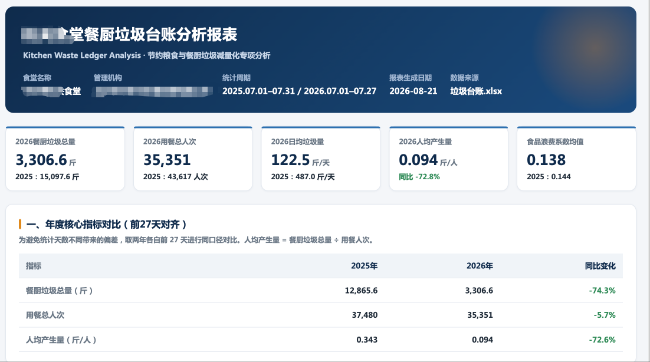
Task: Open the 2026日均垃圾量 card showing 122.5
Action: tap(321, 159)
